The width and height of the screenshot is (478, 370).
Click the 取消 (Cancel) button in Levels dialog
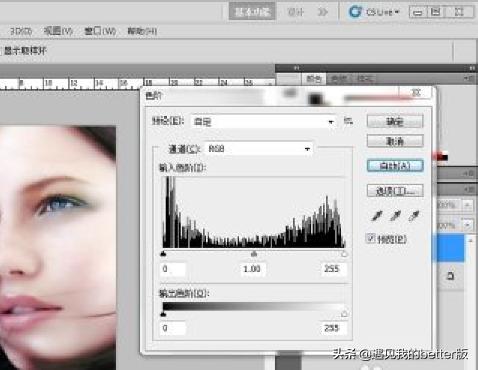(x=395, y=141)
